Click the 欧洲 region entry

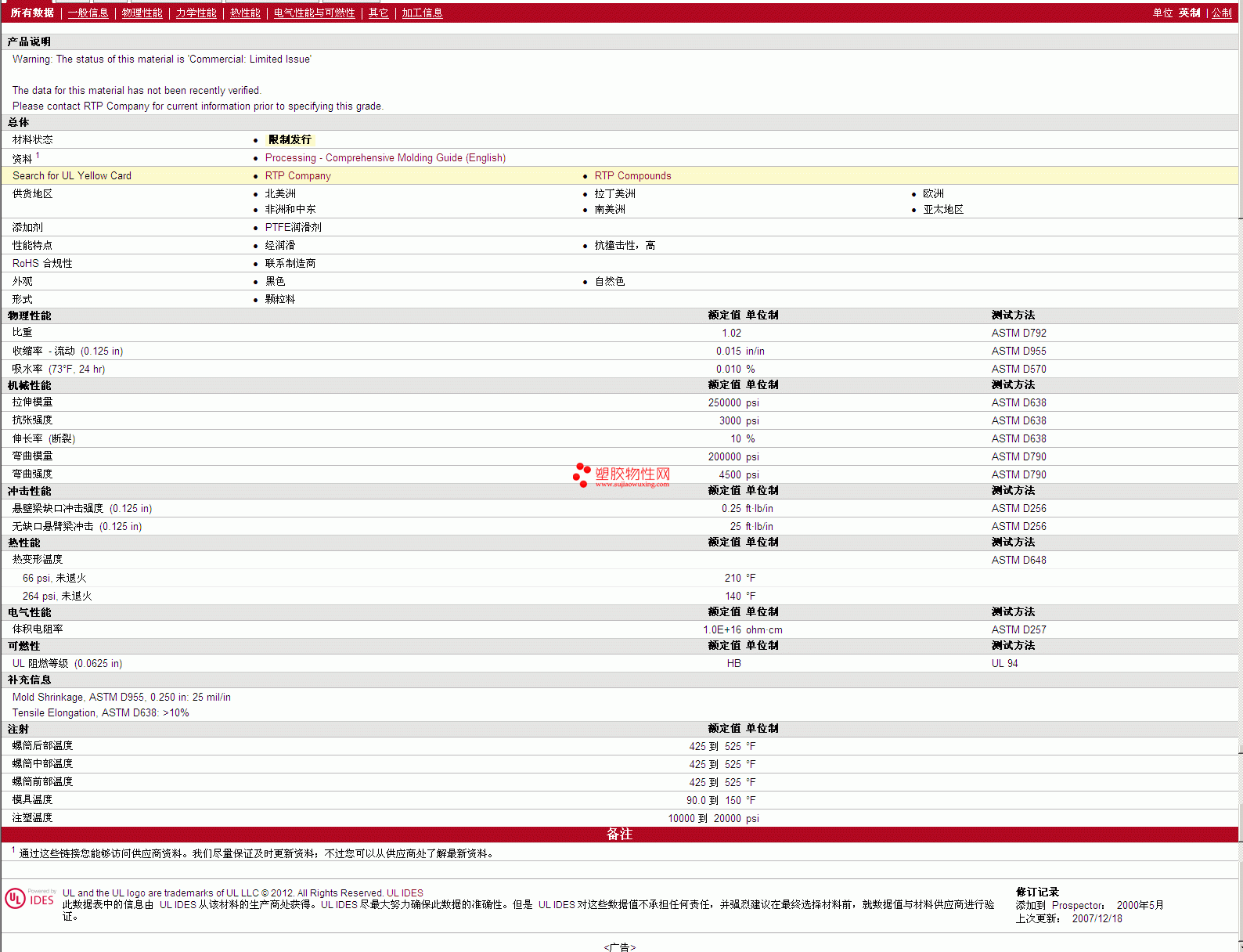pyautogui.click(x=933, y=194)
